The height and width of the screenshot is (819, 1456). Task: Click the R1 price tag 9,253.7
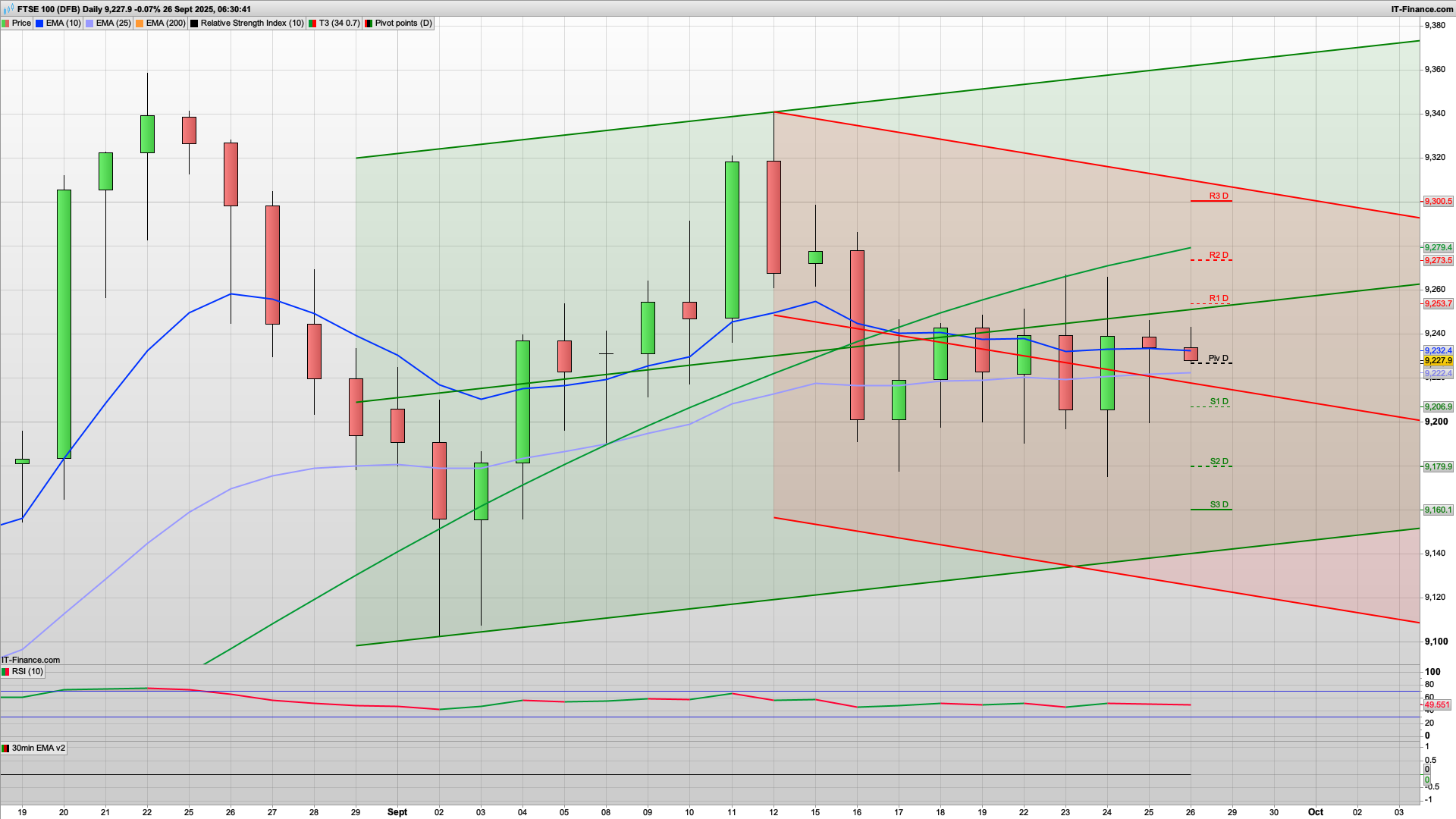point(1438,304)
